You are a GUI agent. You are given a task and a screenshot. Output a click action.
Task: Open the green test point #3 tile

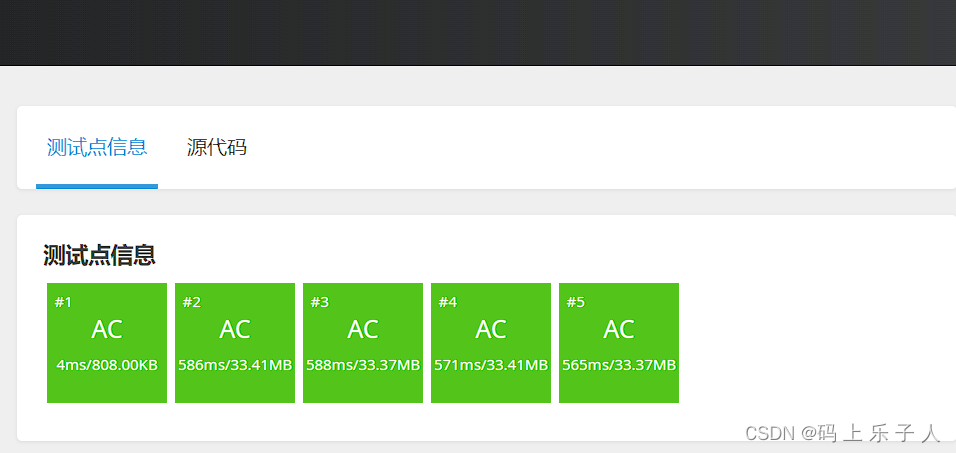pyautogui.click(x=363, y=343)
